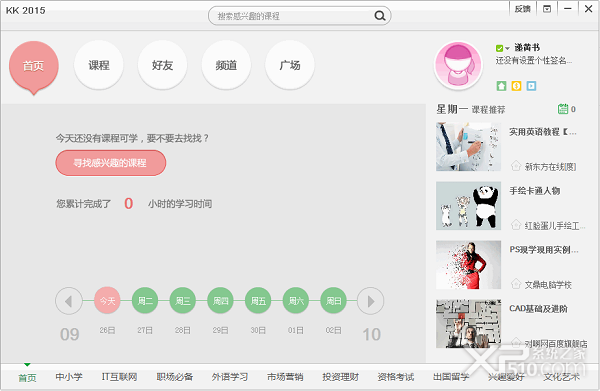The image size is (600, 391).
Task: Select the 周日 day circle
Action: click(x=334, y=301)
